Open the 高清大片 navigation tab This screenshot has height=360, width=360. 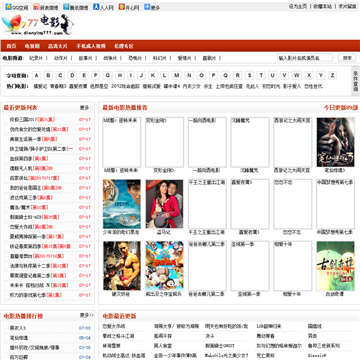(58, 46)
